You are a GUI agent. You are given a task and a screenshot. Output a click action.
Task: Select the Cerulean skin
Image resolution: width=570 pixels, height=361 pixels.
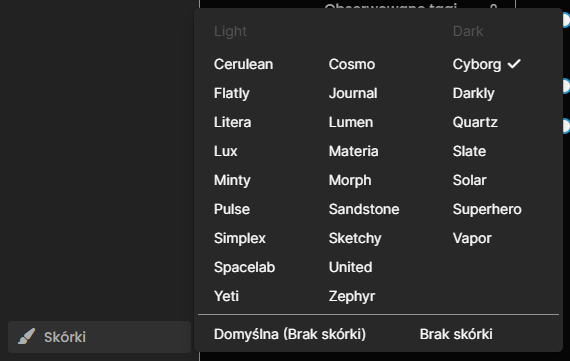243,64
